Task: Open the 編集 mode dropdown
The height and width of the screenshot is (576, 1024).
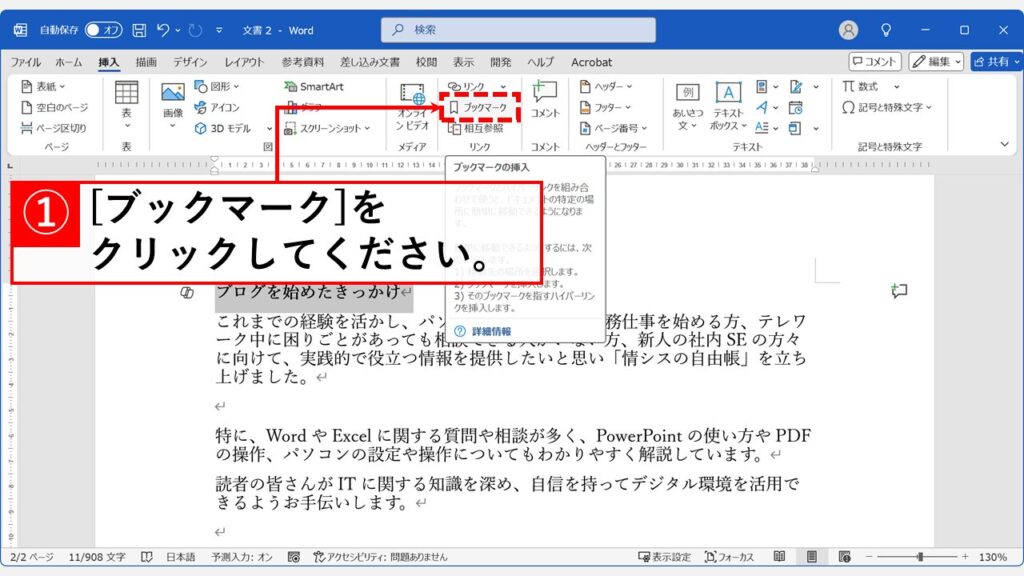Action: click(936, 61)
